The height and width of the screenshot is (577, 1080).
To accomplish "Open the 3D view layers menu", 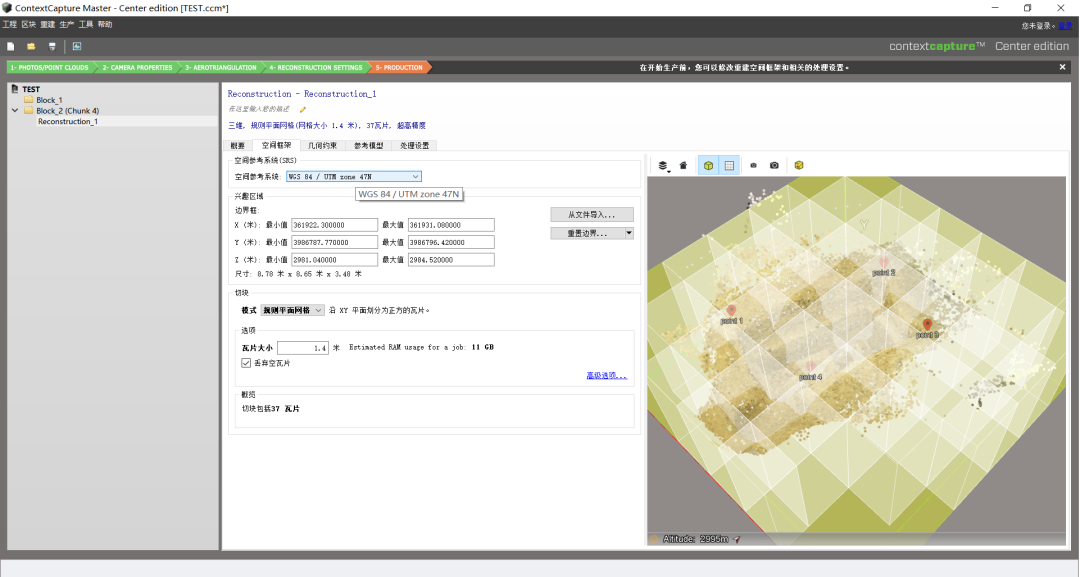I will pyautogui.click(x=663, y=165).
